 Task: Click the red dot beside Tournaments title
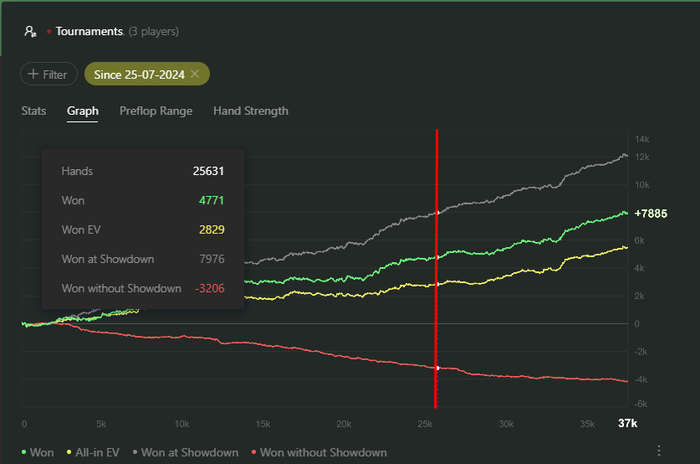(x=49, y=32)
